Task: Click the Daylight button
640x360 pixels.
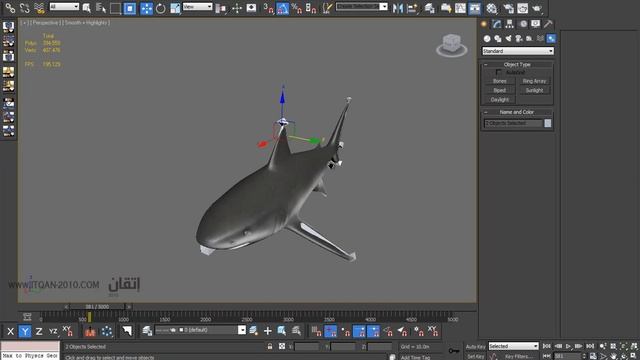Action: click(500, 100)
